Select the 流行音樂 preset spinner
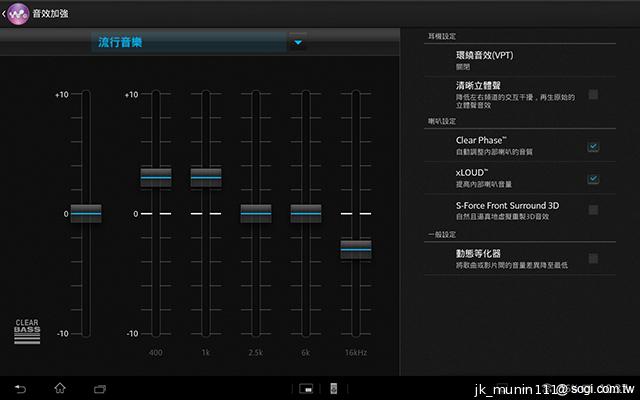640x400 pixels. [189, 42]
